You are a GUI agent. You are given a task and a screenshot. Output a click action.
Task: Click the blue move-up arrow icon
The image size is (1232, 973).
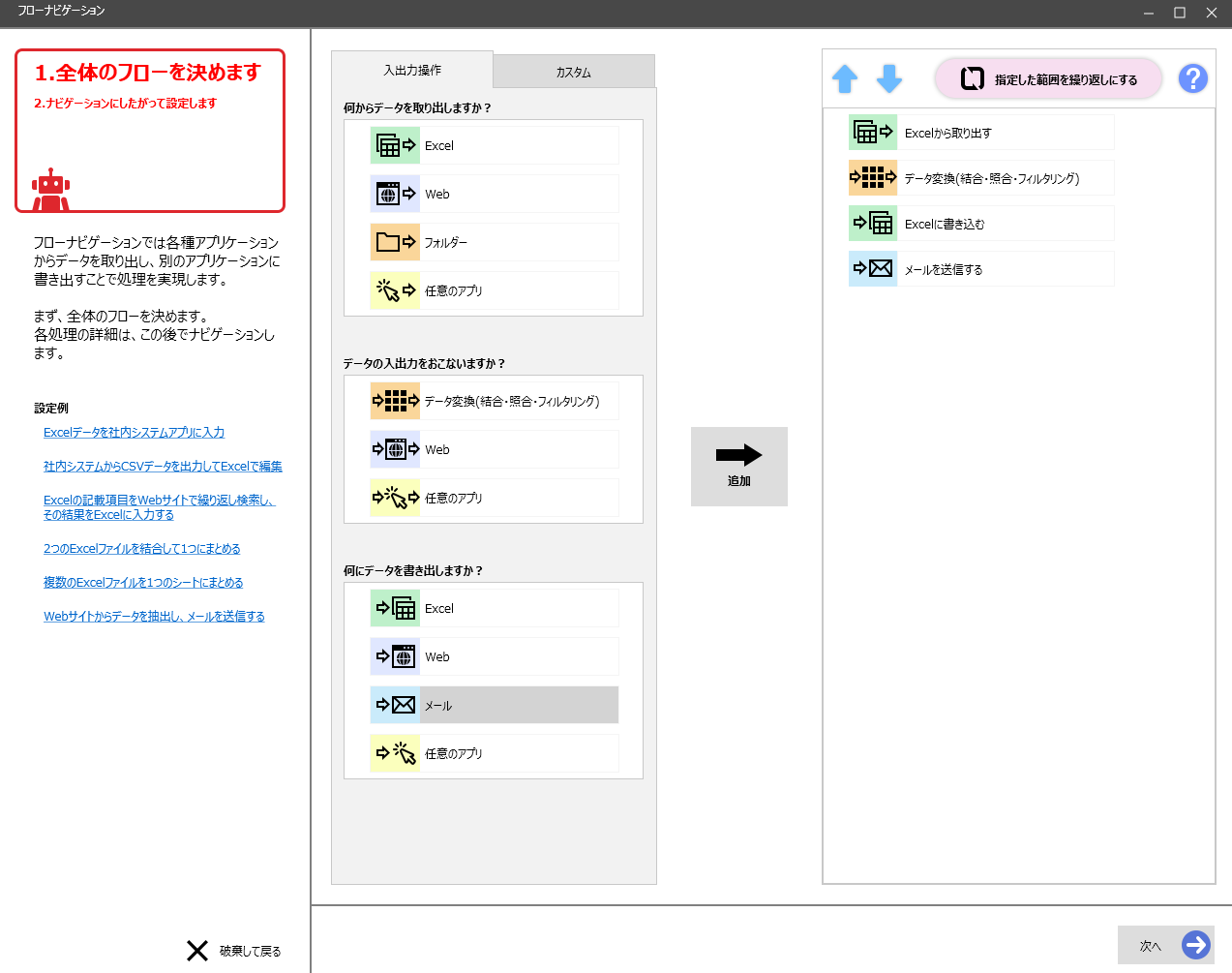845,79
